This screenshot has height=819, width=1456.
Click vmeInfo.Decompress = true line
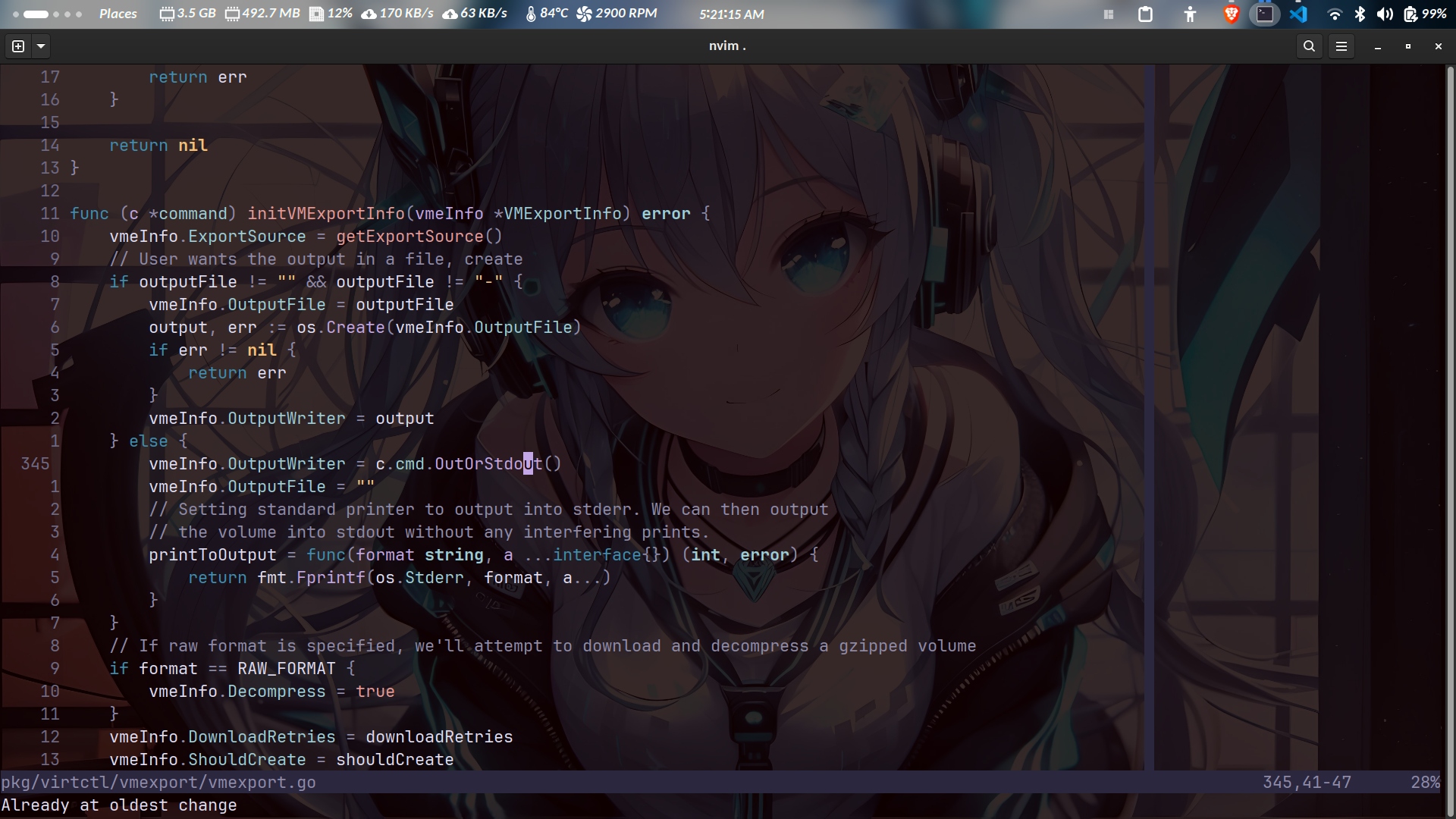(x=271, y=691)
